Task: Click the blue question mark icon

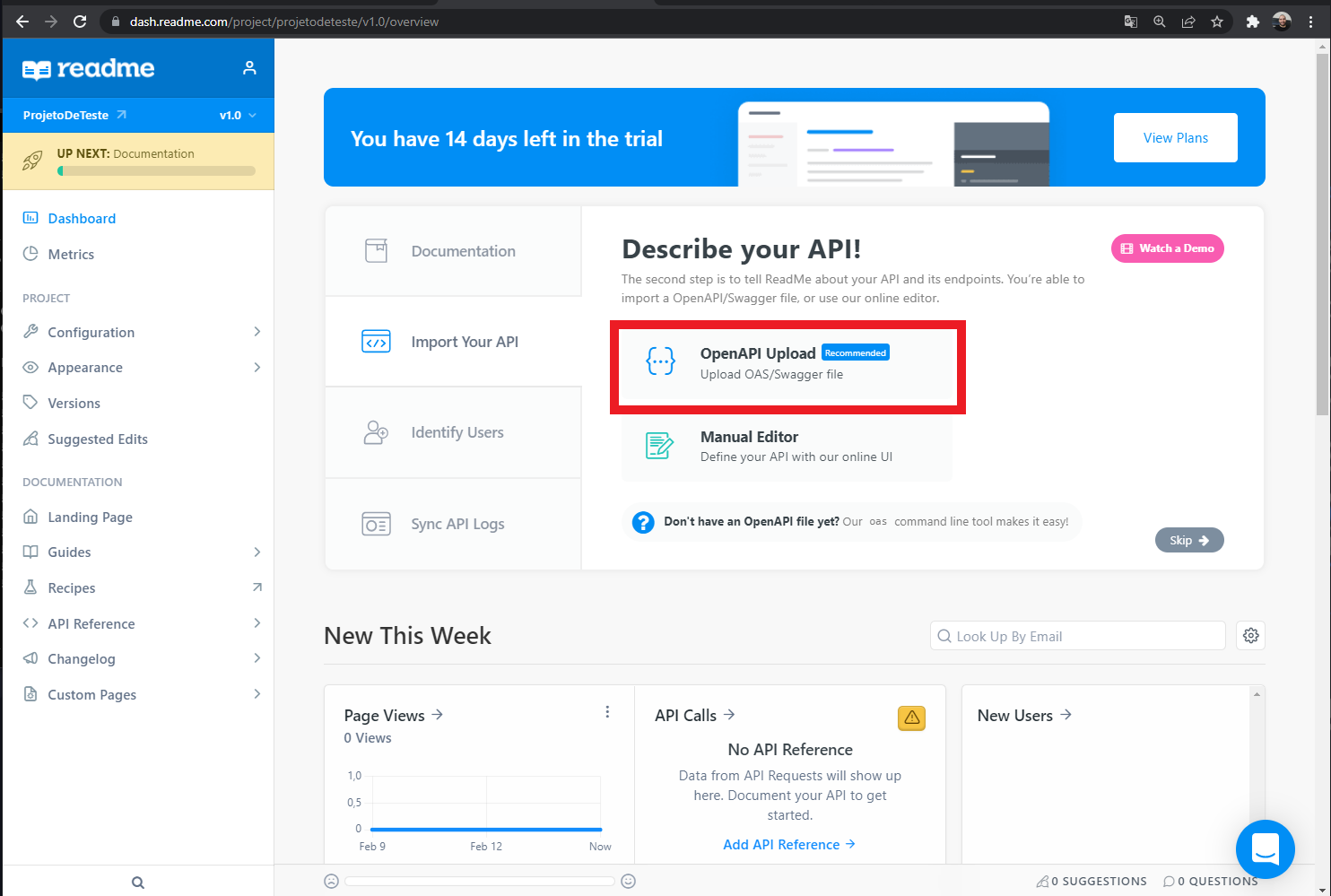Action: click(643, 522)
